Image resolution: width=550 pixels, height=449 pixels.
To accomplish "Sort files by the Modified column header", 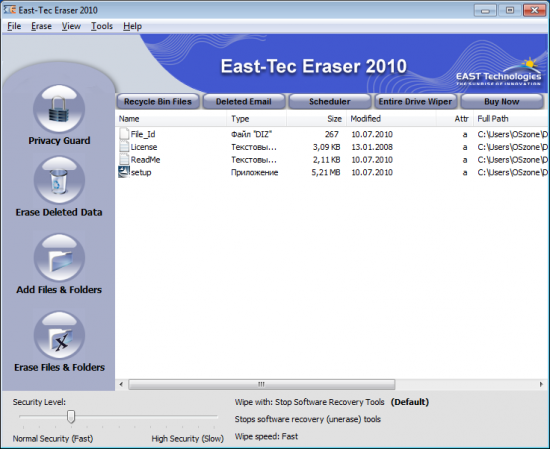I will [x=391, y=119].
